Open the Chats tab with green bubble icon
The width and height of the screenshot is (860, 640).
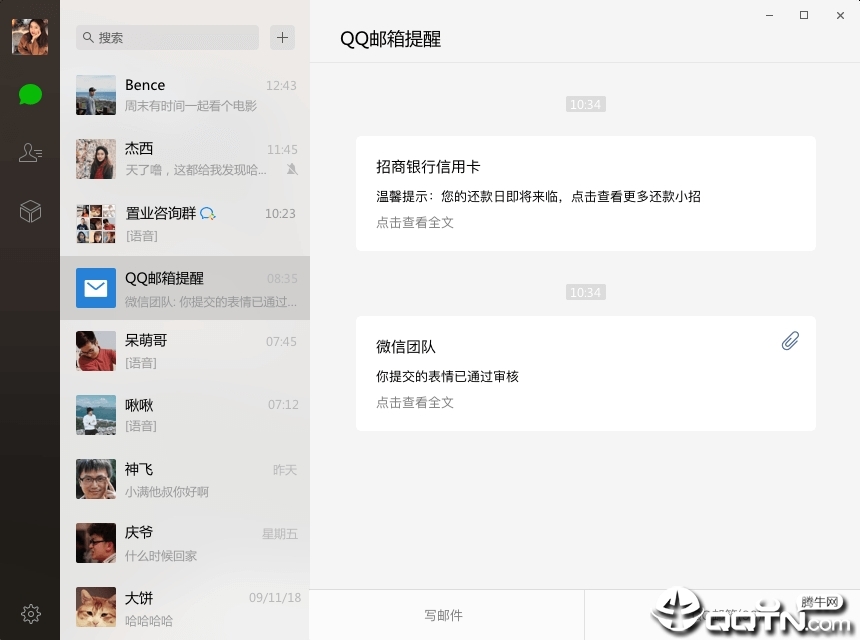[30, 94]
